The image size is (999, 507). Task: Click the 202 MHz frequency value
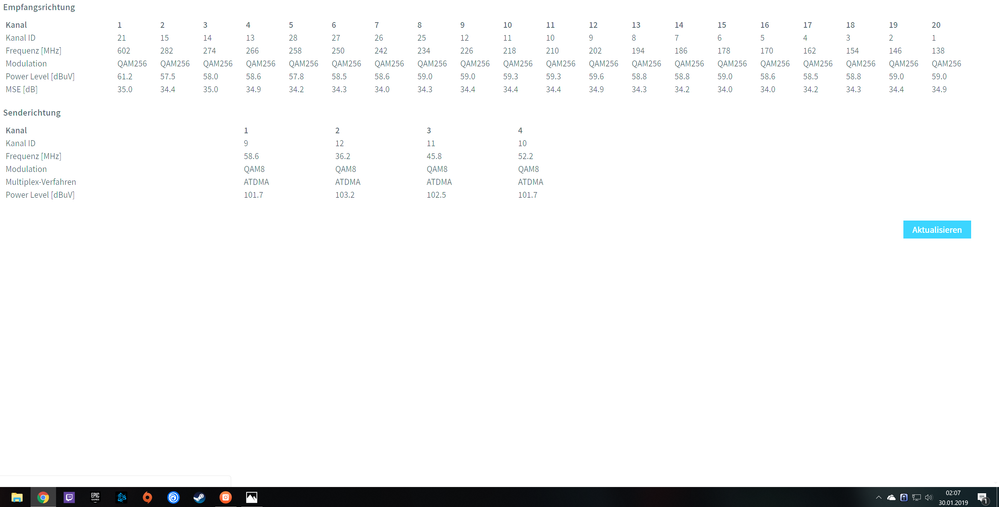[595, 51]
